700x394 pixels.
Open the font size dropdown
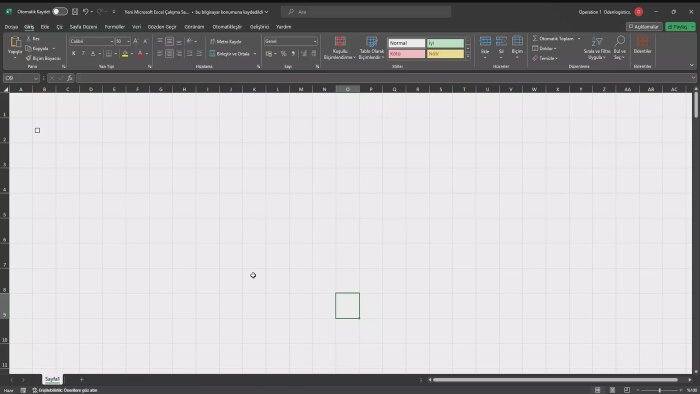tap(129, 41)
